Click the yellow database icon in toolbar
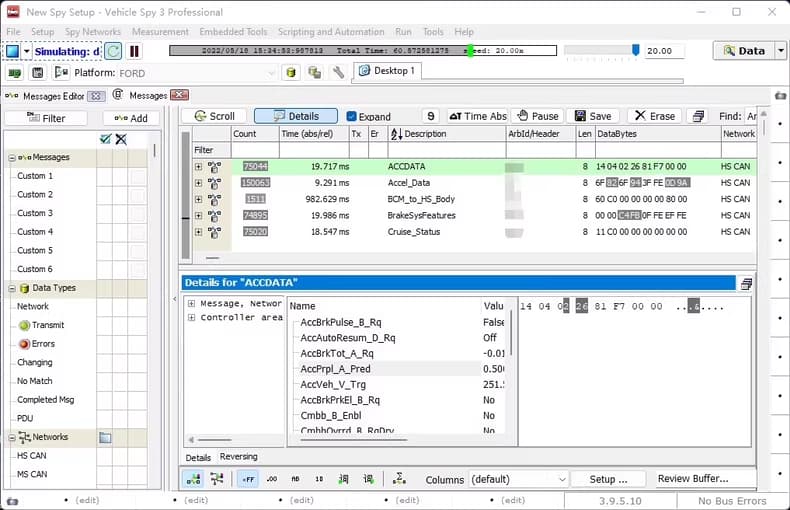The width and height of the screenshot is (790, 510). pyautogui.click(x=291, y=72)
